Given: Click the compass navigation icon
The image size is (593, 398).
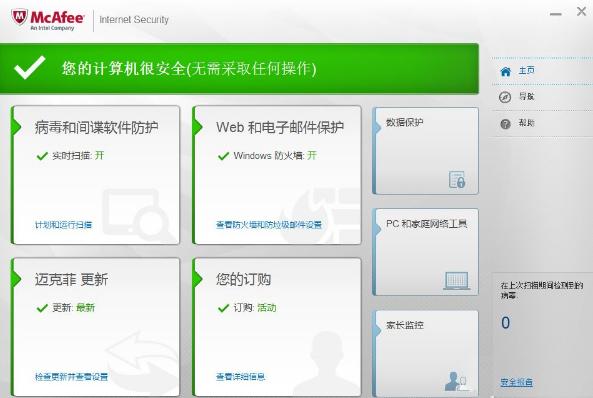Looking at the screenshot, I should pyautogui.click(x=505, y=97).
